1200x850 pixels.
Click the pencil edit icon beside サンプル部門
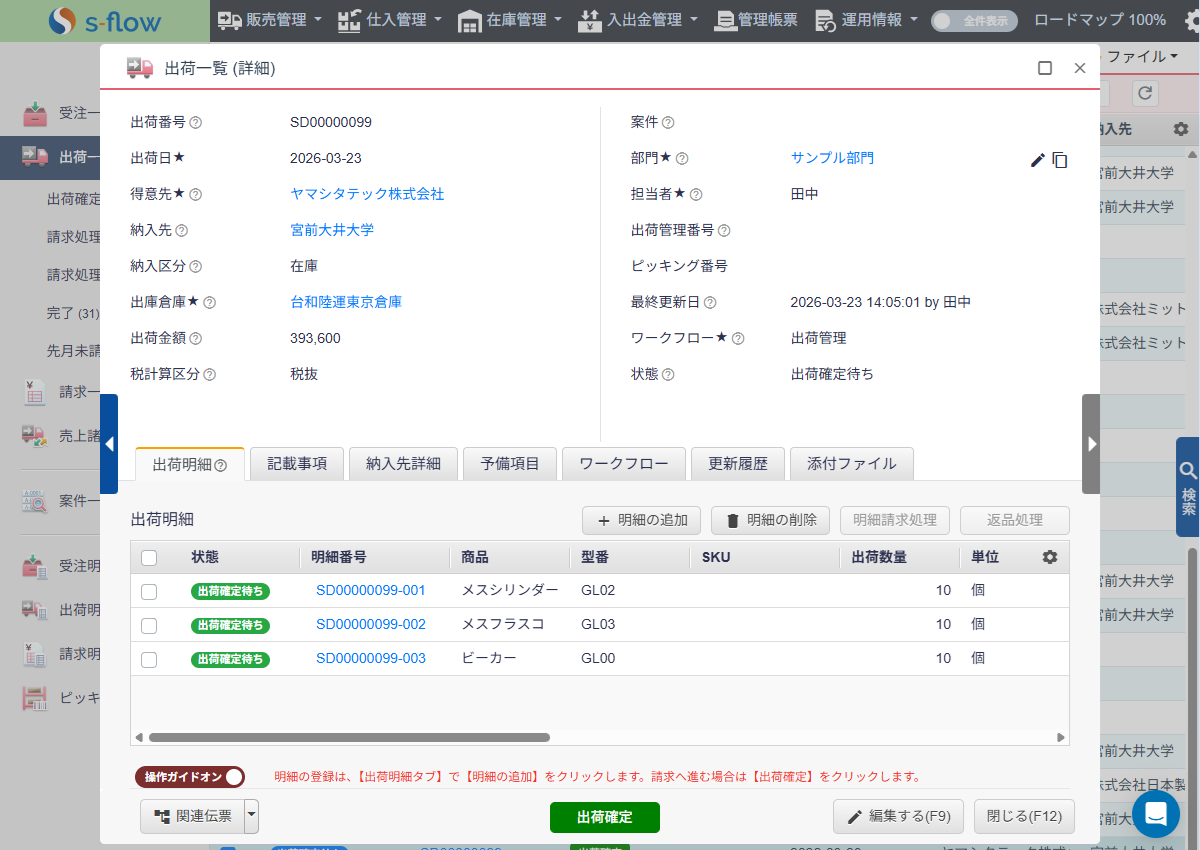click(x=1037, y=160)
